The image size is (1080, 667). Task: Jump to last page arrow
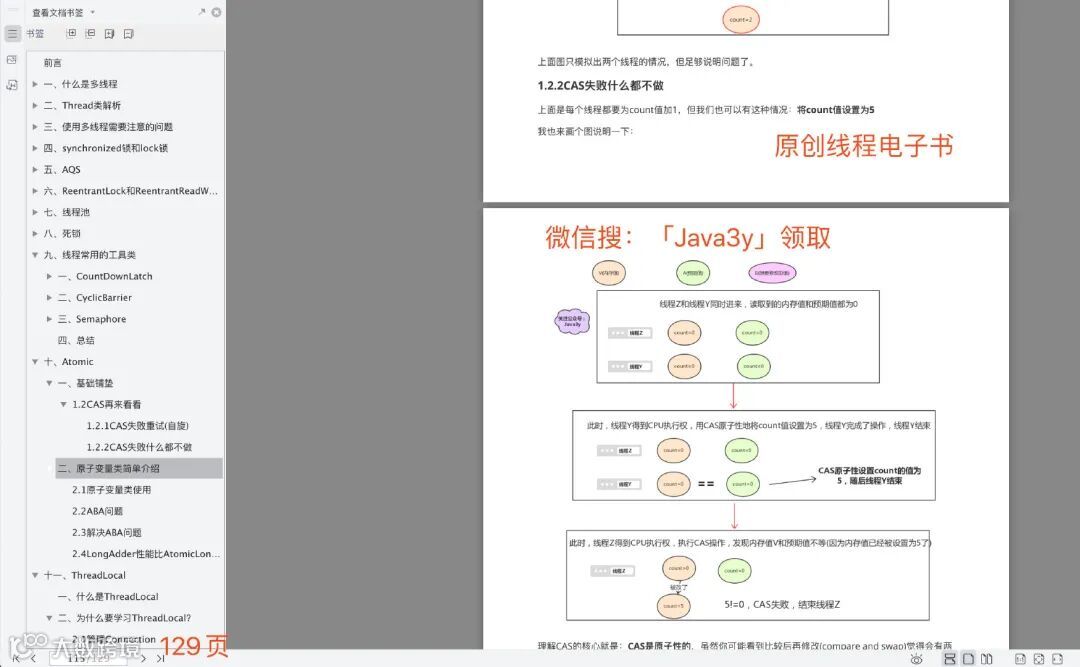[x=160, y=659]
